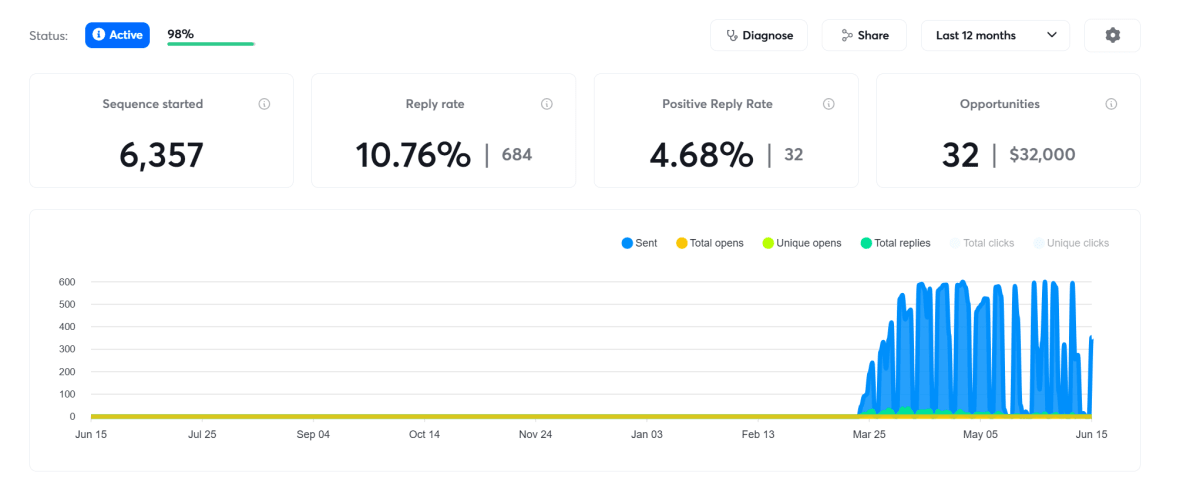The height and width of the screenshot is (485, 1200).
Task: Click the Opportunities card title
Action: pos(999,104)
